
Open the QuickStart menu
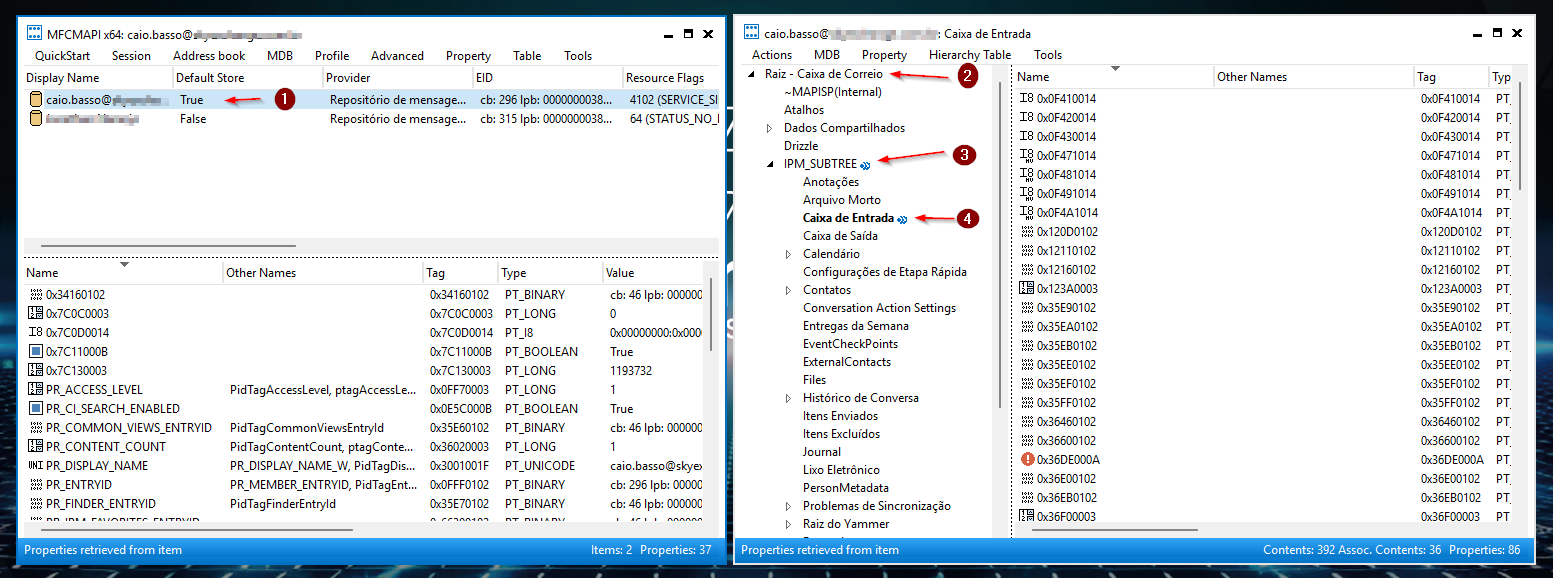coord(62,56)
